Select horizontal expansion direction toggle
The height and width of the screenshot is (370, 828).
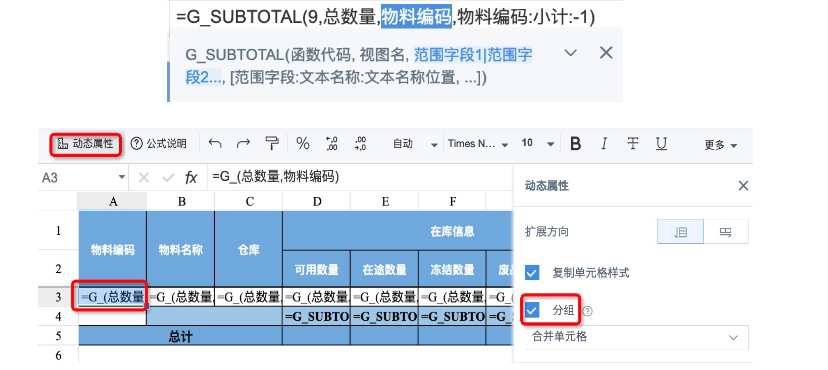point(726,232)
